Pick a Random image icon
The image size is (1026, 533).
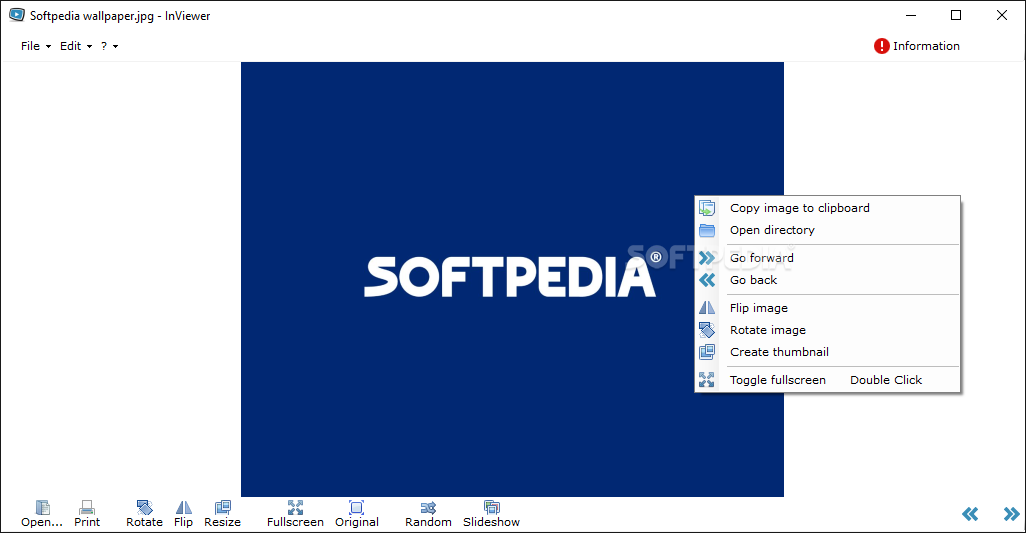pyautogui.click(x=428, y=507)
